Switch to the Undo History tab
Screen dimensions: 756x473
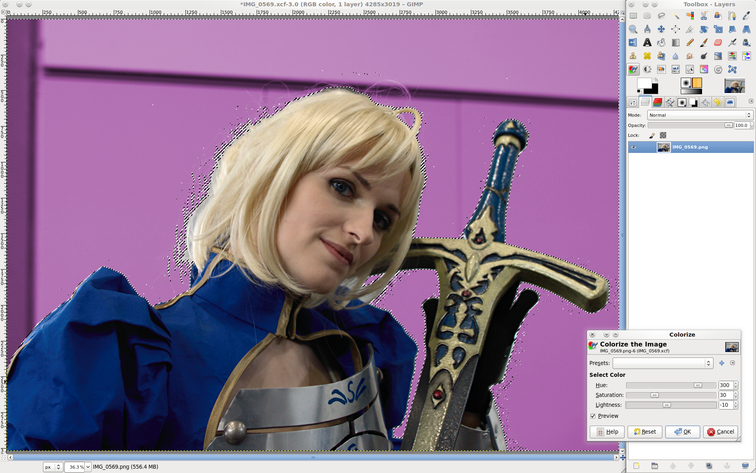pos(718,102)
